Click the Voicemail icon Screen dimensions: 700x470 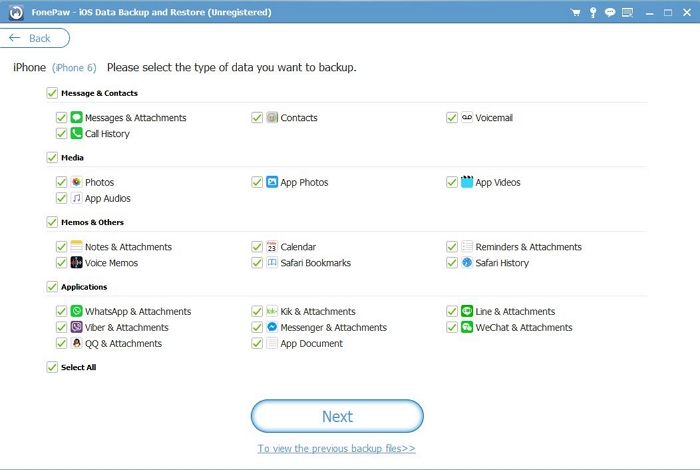click(x=467, y=117)
